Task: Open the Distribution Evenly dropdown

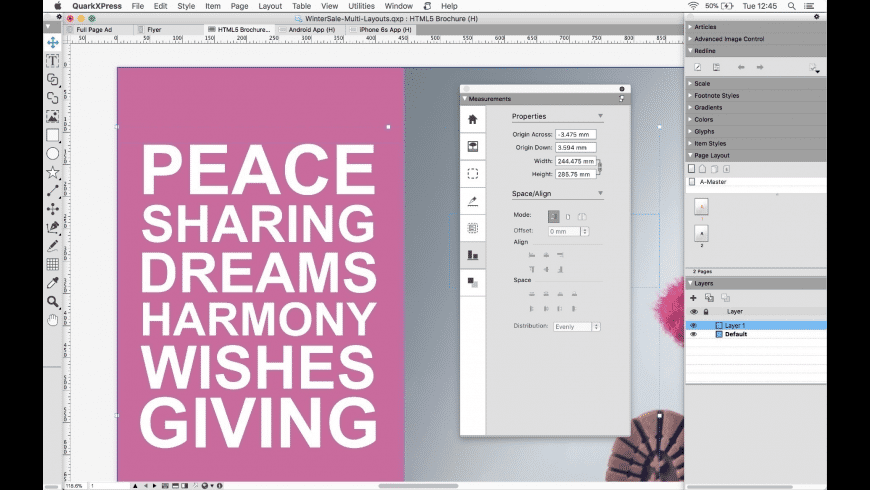Action: 576,327
